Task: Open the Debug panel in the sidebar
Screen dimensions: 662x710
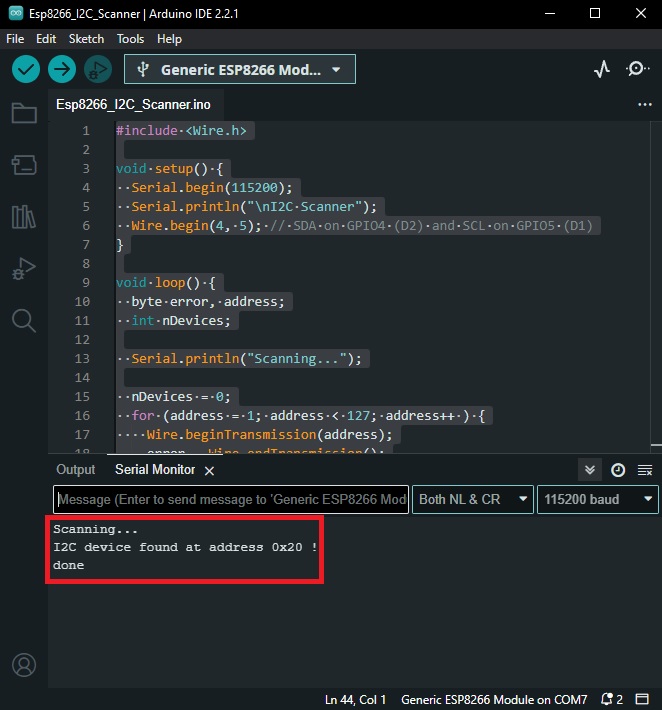Action: pyautogui.click(x=23, y=268)
